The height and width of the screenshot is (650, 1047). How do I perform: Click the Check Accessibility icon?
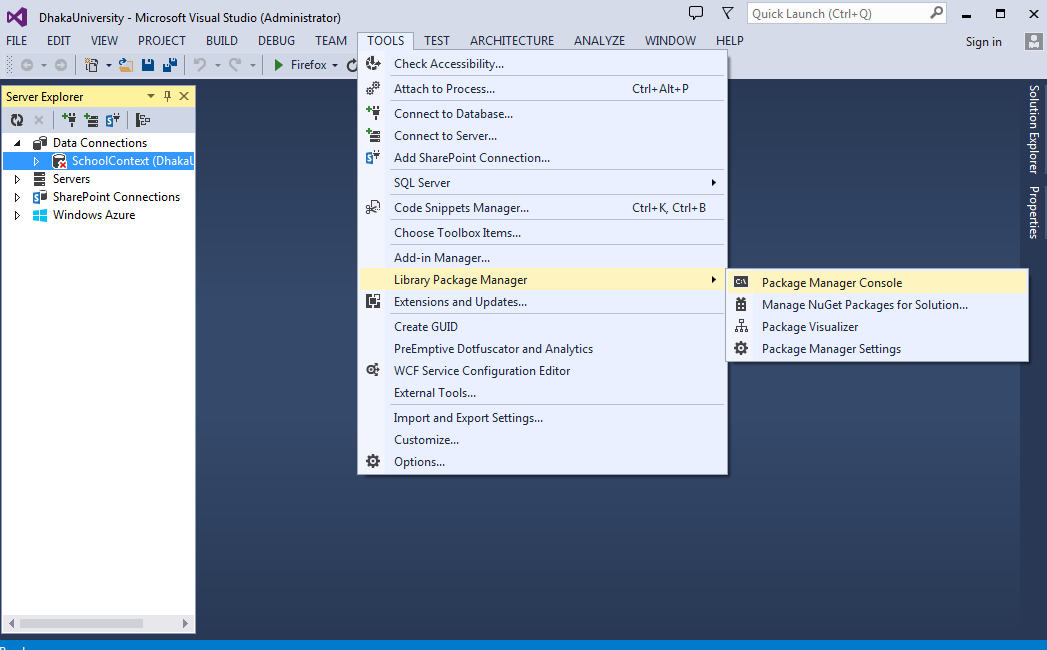pyautogui.click(x=373, y=63)
